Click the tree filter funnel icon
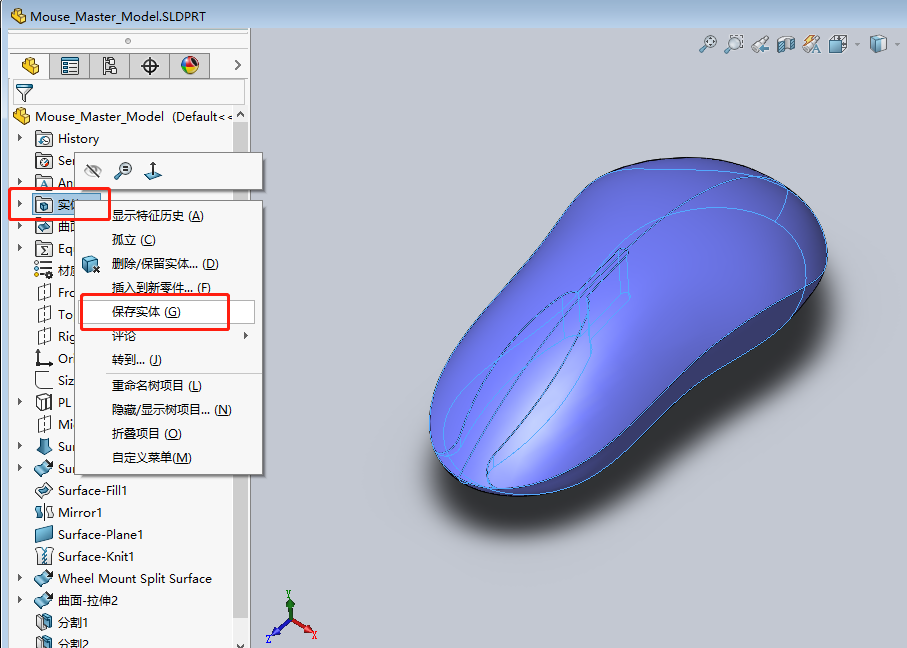 tap(24, 93)
